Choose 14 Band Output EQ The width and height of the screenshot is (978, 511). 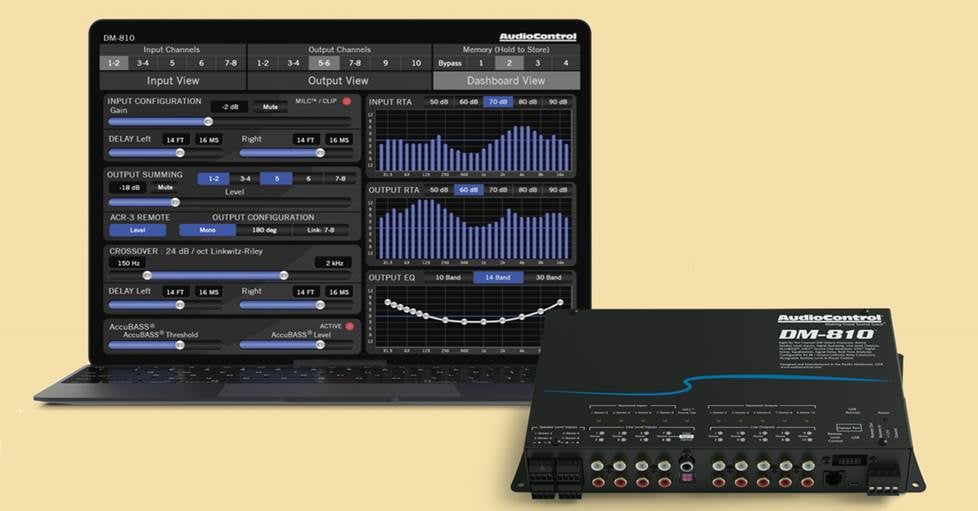pyautogui.click(x=498, y=278)
